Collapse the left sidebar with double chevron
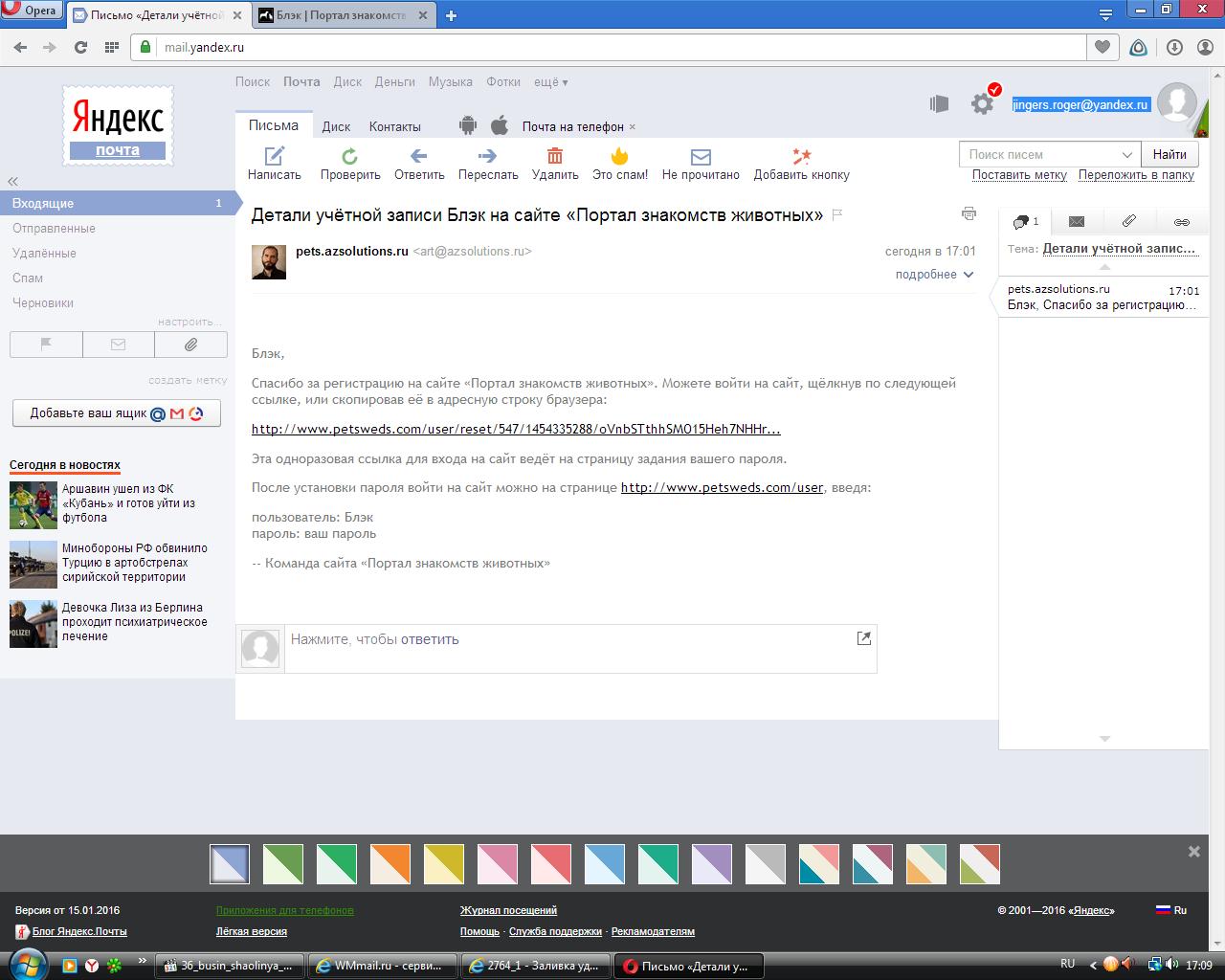This screenshot has width=1225, height=980. [12, 181]
